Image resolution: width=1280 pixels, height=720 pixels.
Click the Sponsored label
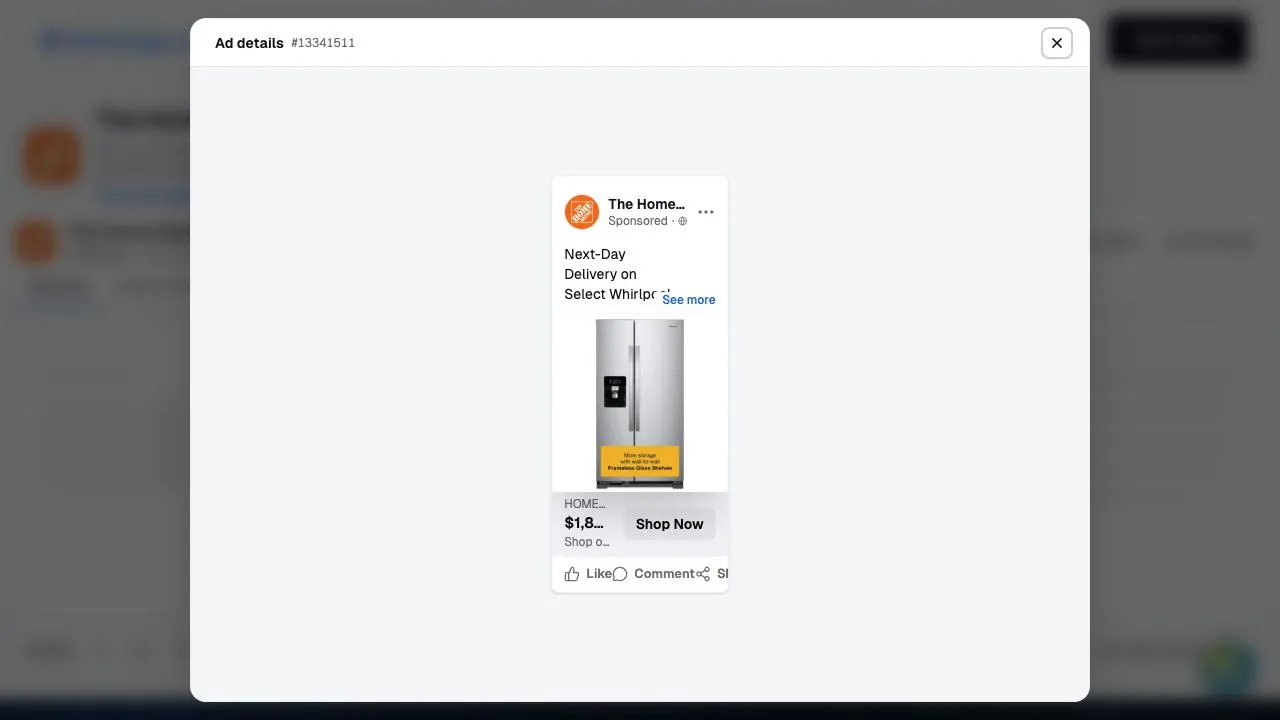coord(638,221)
